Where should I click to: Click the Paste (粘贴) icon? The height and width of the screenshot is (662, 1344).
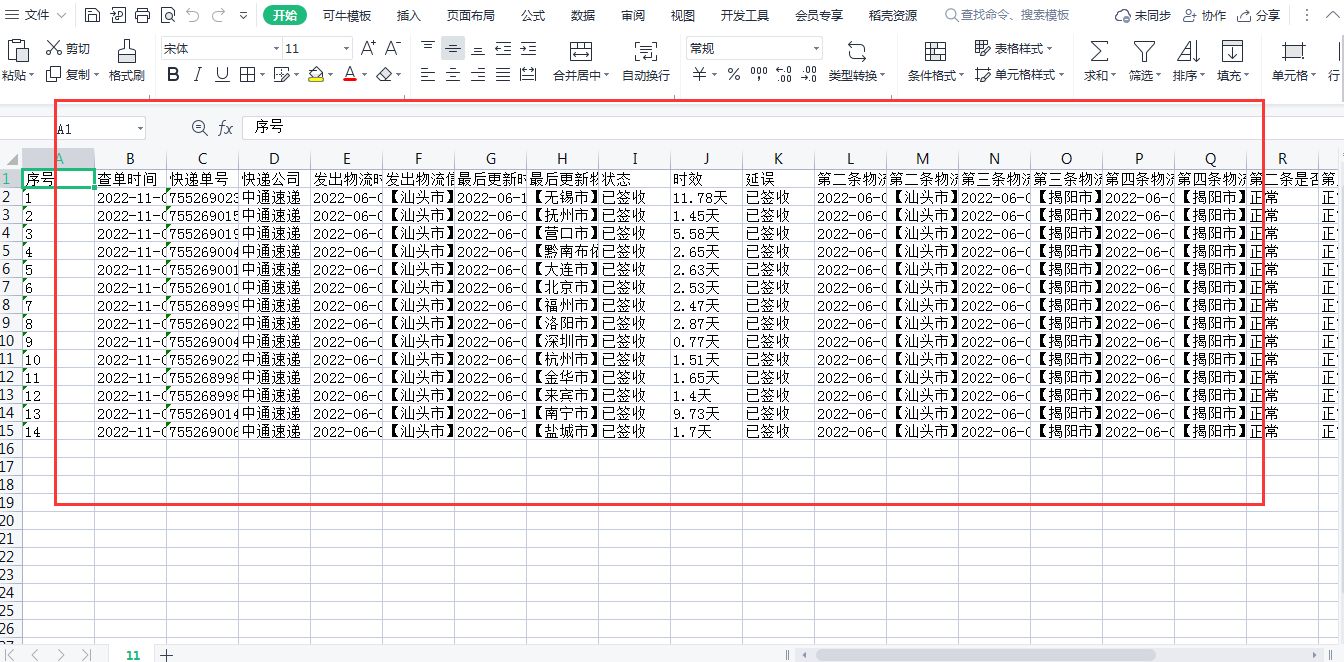[17, 51]
